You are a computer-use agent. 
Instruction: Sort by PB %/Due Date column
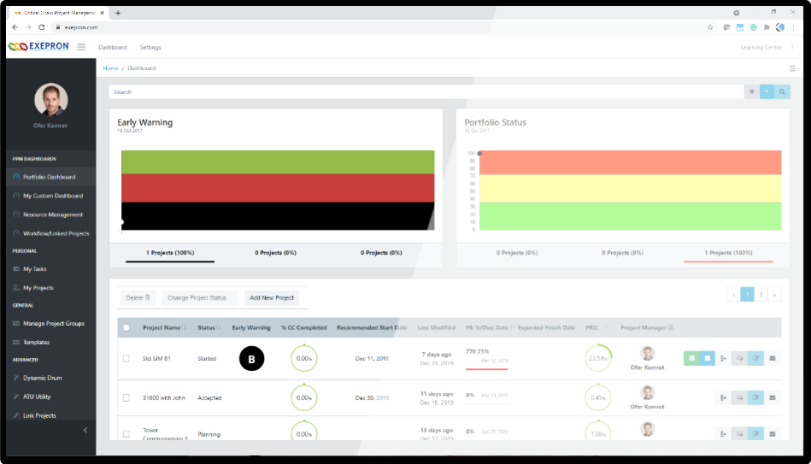click(490, 327)
